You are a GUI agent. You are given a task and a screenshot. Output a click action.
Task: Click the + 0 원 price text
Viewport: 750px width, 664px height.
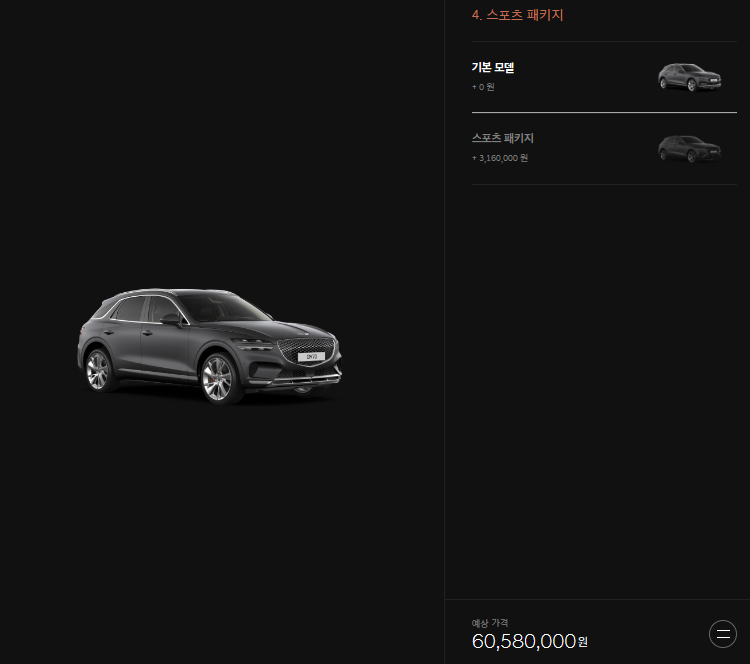[x=483, y=87]
